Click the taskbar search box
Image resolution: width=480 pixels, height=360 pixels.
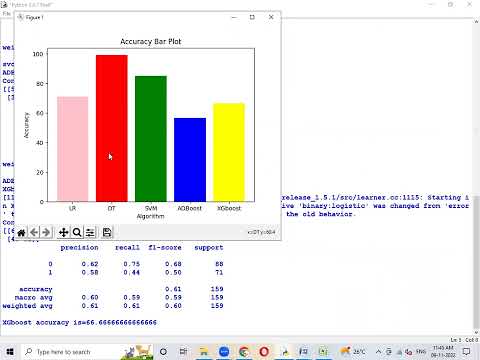point(87,352)
